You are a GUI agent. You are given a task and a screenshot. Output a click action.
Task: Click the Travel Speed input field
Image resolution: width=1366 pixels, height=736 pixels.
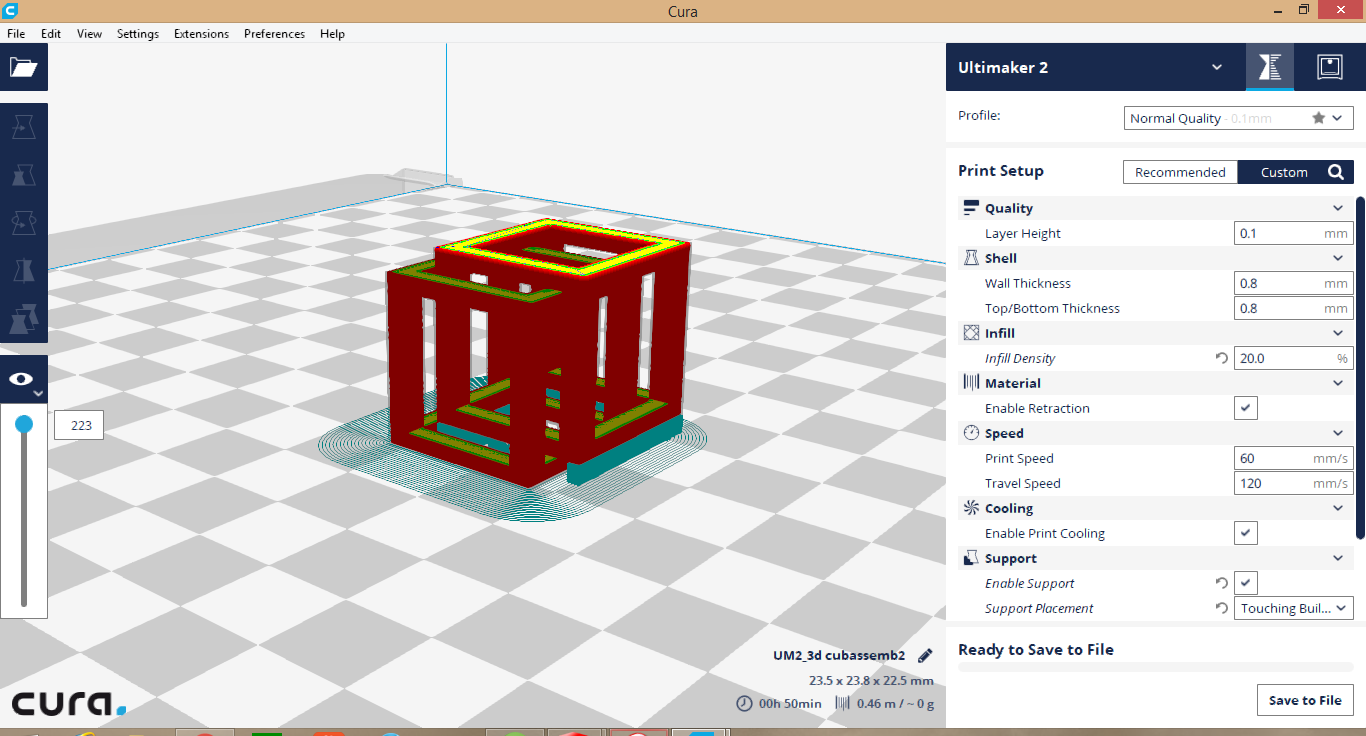tap(1294, 483)
